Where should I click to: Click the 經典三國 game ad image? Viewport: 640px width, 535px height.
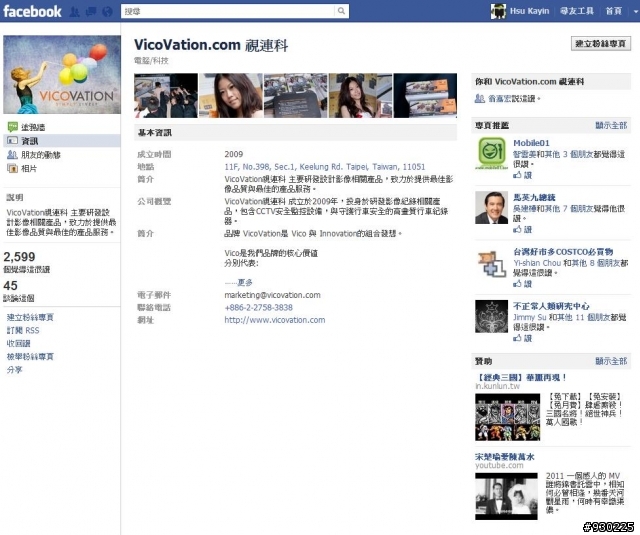point(507,417)
